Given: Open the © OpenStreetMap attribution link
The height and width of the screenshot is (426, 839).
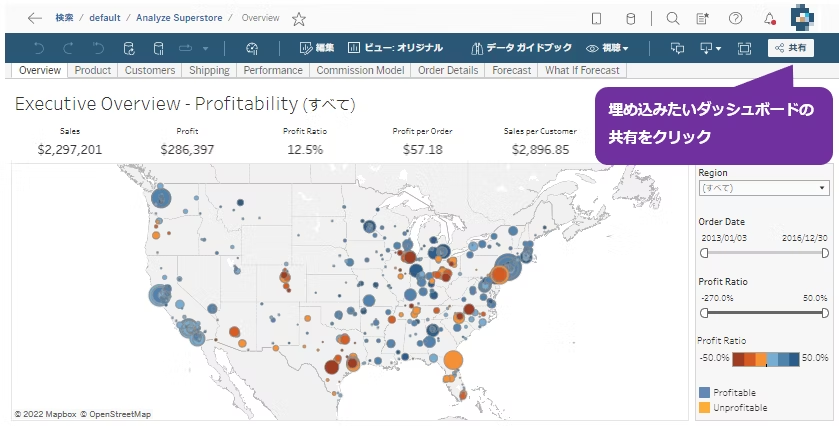Looking at the screenshot, I should [x=116, y=414].
